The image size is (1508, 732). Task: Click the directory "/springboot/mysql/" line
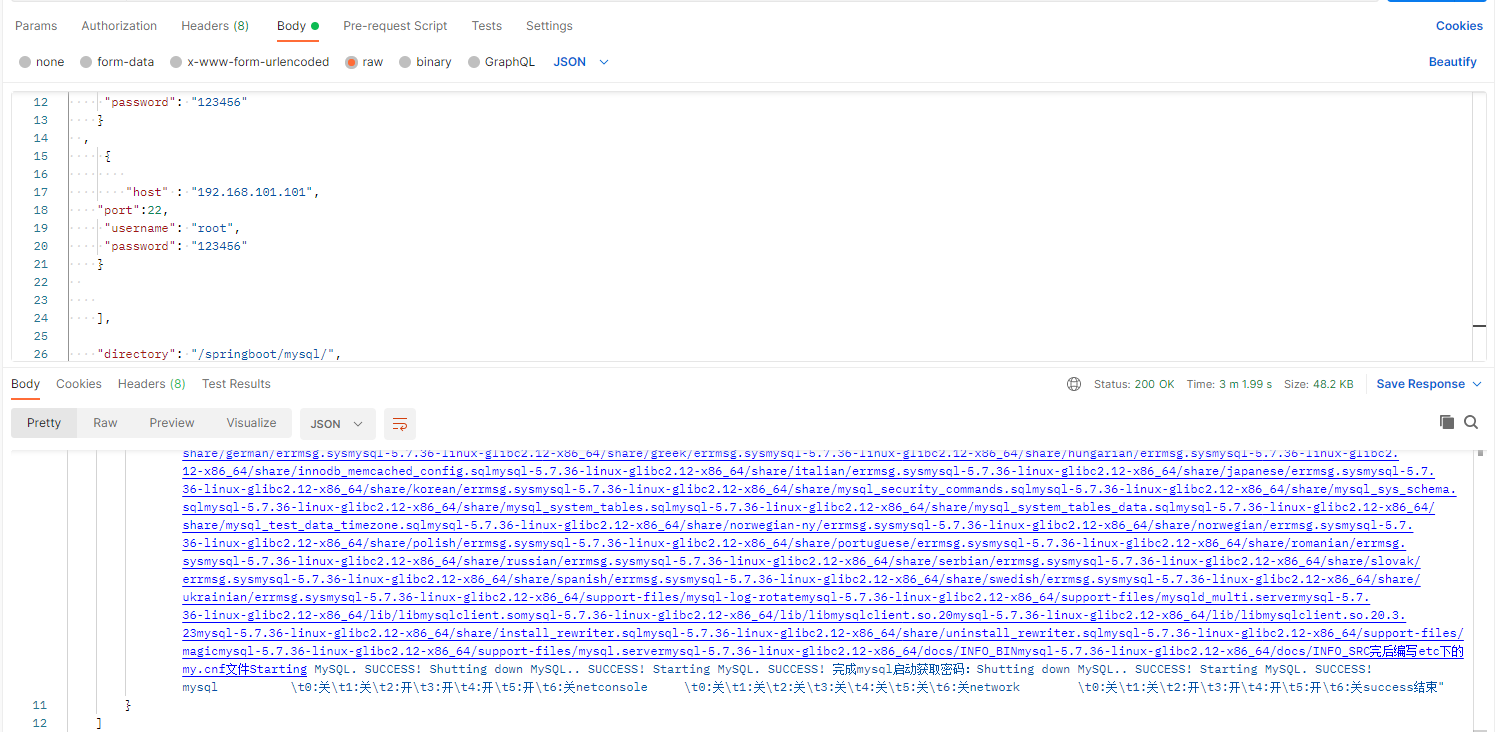point(220,354)
